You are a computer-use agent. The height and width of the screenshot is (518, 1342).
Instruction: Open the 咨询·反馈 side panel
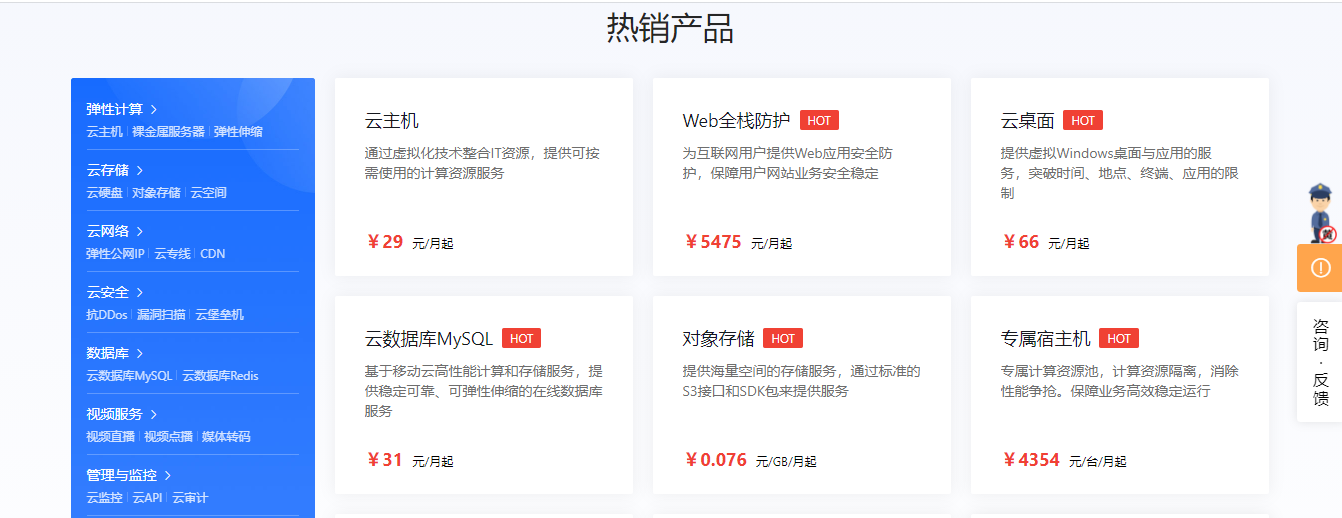[x=1320, y=362]
